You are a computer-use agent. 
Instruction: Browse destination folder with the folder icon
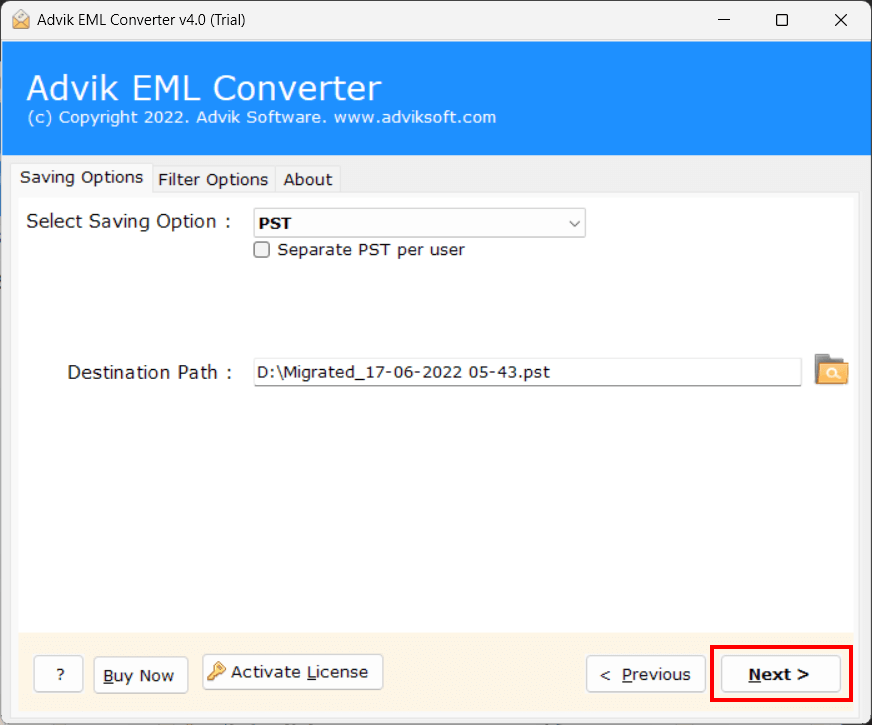[831, 370]
